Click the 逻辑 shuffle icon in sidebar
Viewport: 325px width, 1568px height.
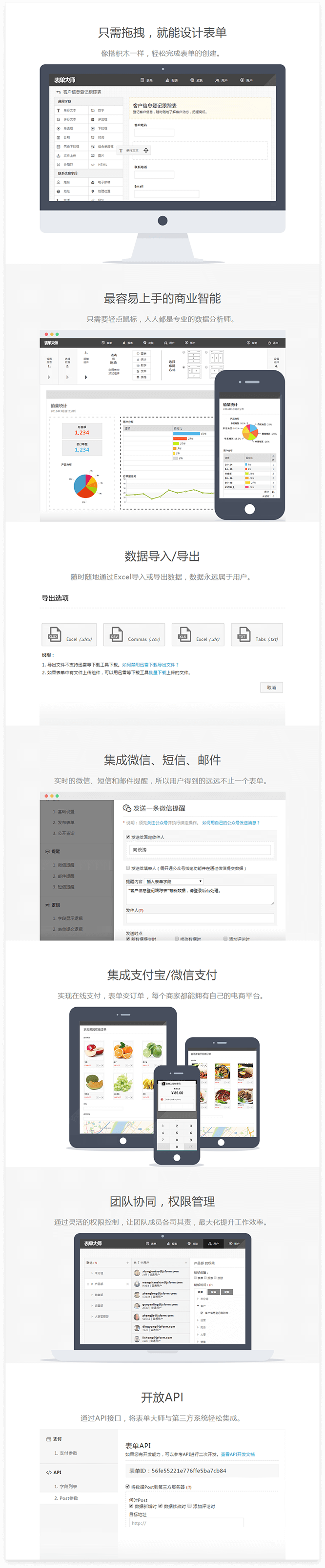tap(47, 905)
